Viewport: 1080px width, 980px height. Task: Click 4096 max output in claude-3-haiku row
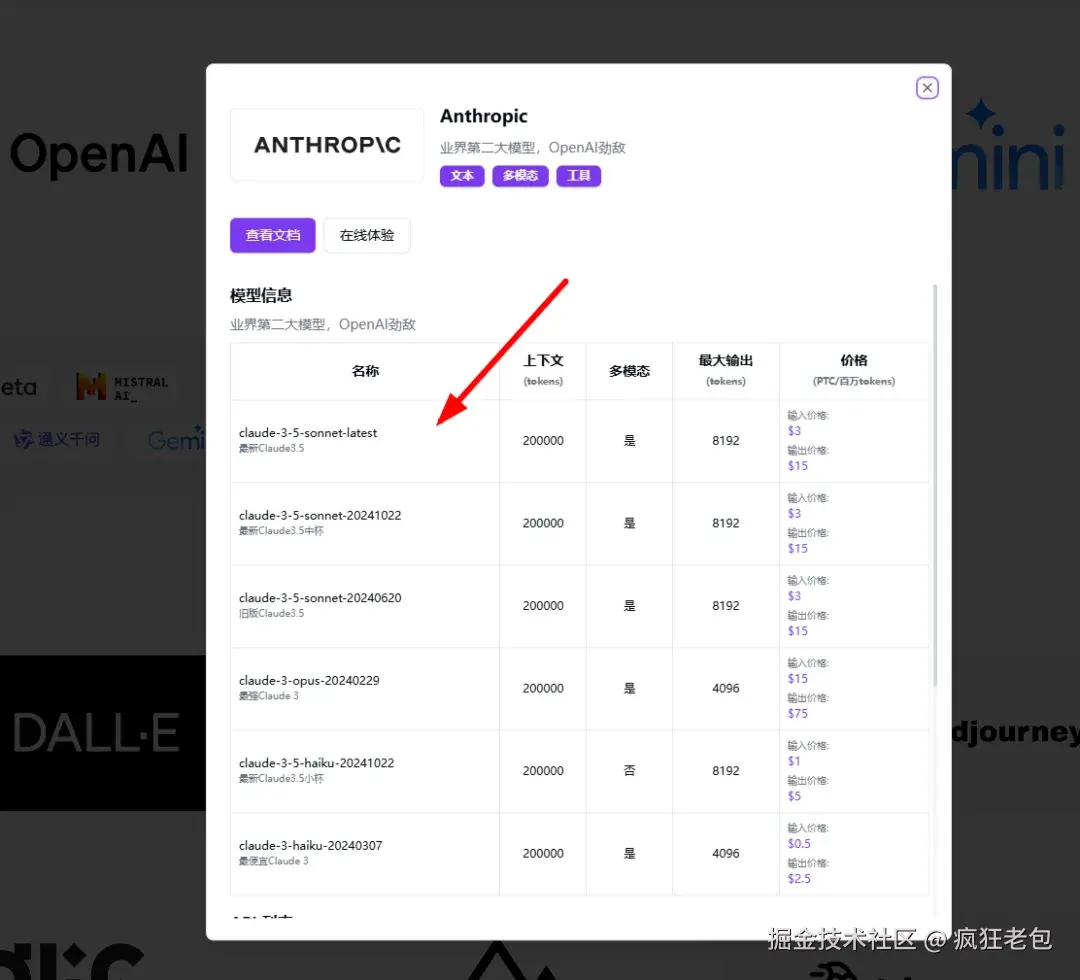point(725,853)
